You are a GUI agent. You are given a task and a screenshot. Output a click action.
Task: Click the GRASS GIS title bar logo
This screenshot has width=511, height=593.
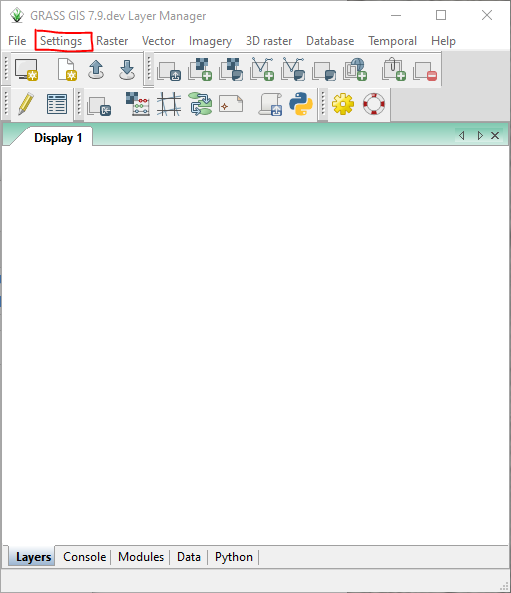[17, 16]
